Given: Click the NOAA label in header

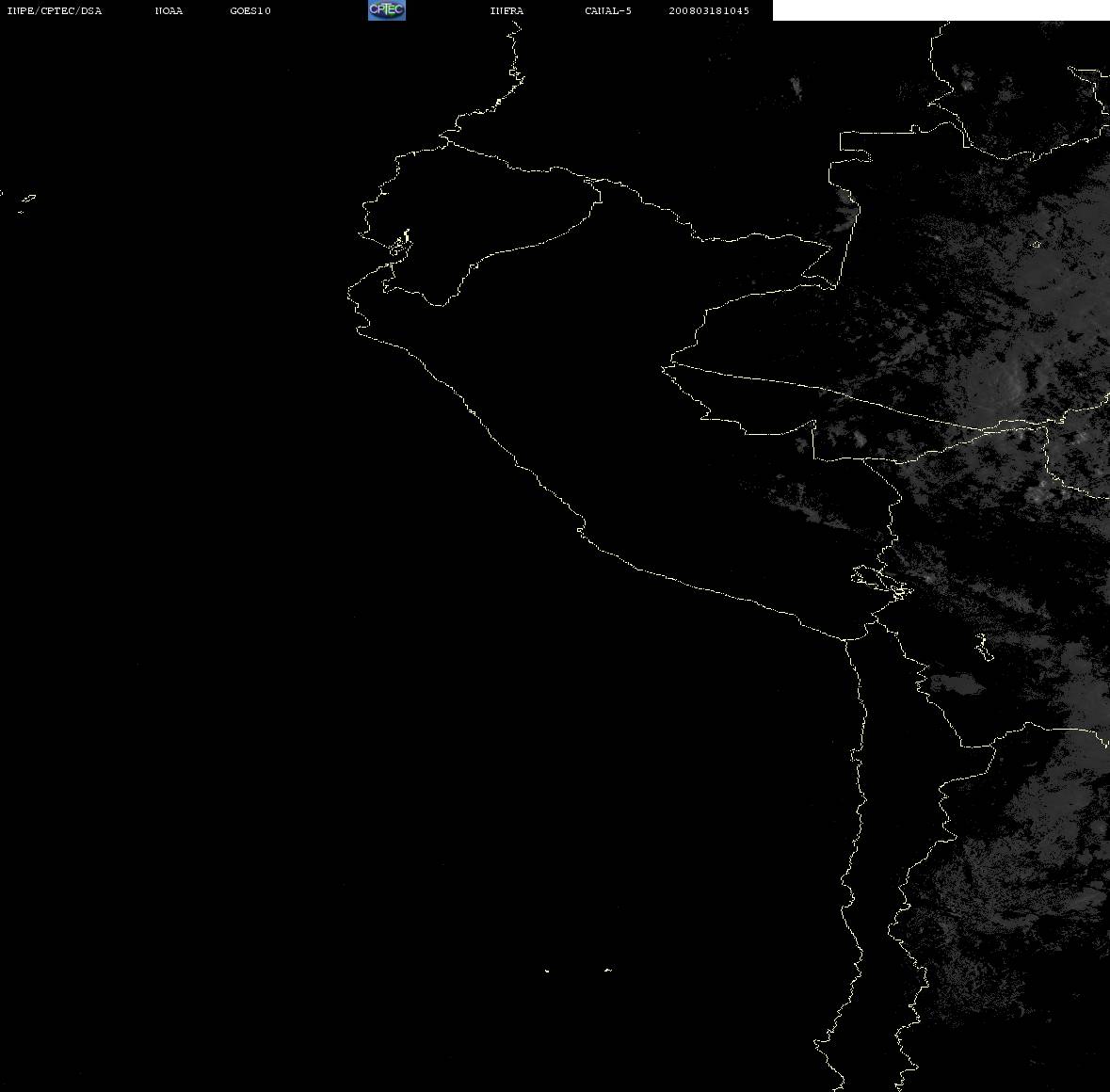Looking at the screenshot, I should pos(169,10).
